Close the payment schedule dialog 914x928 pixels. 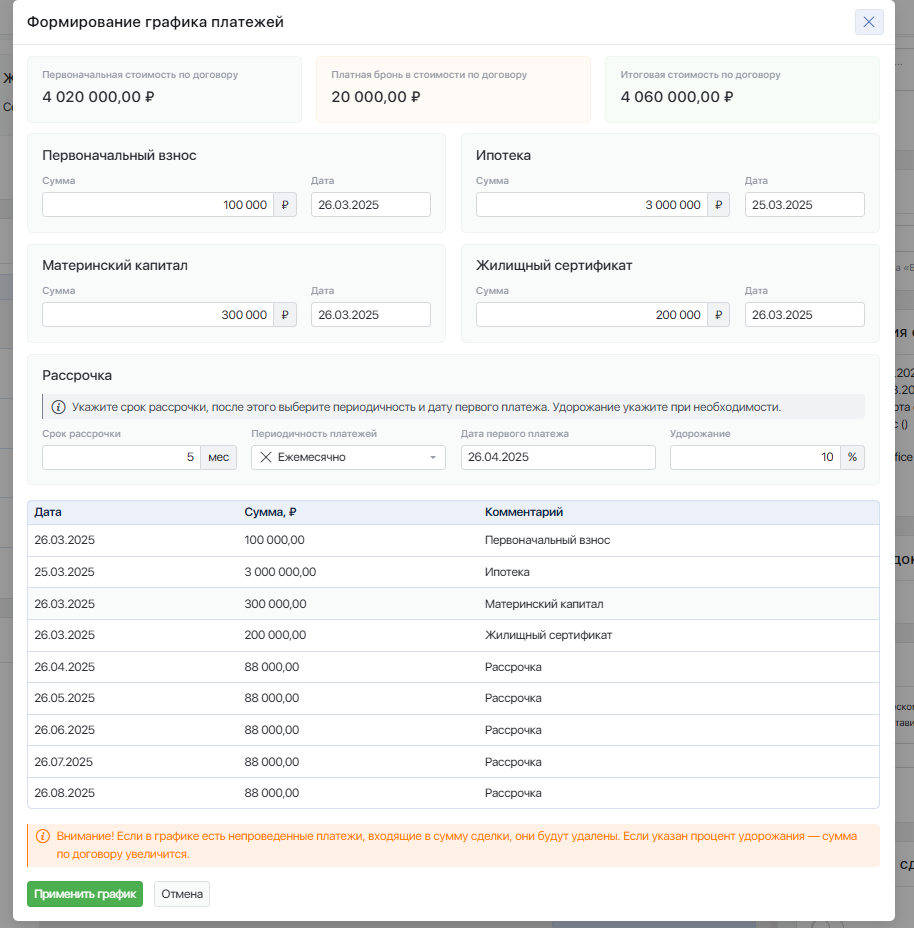click(x=868, y=22)
